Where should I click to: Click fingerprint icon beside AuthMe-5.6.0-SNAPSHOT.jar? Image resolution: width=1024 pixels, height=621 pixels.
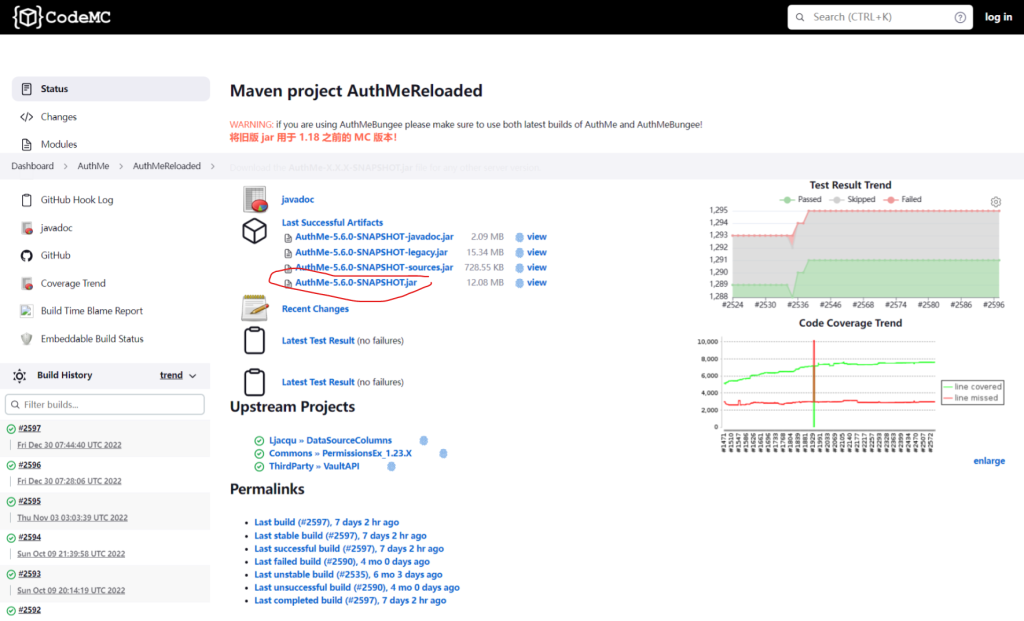tap(519, 283)
